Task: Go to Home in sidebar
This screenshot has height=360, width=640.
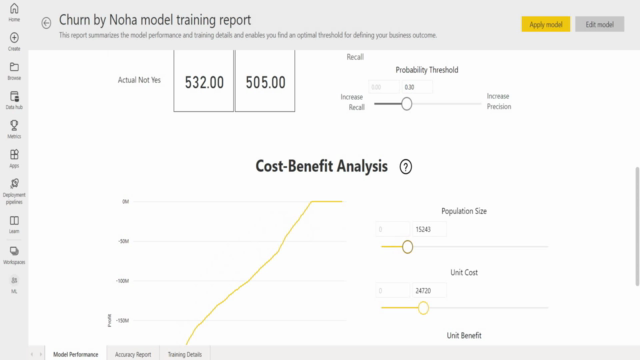Action: click(14, 12)
